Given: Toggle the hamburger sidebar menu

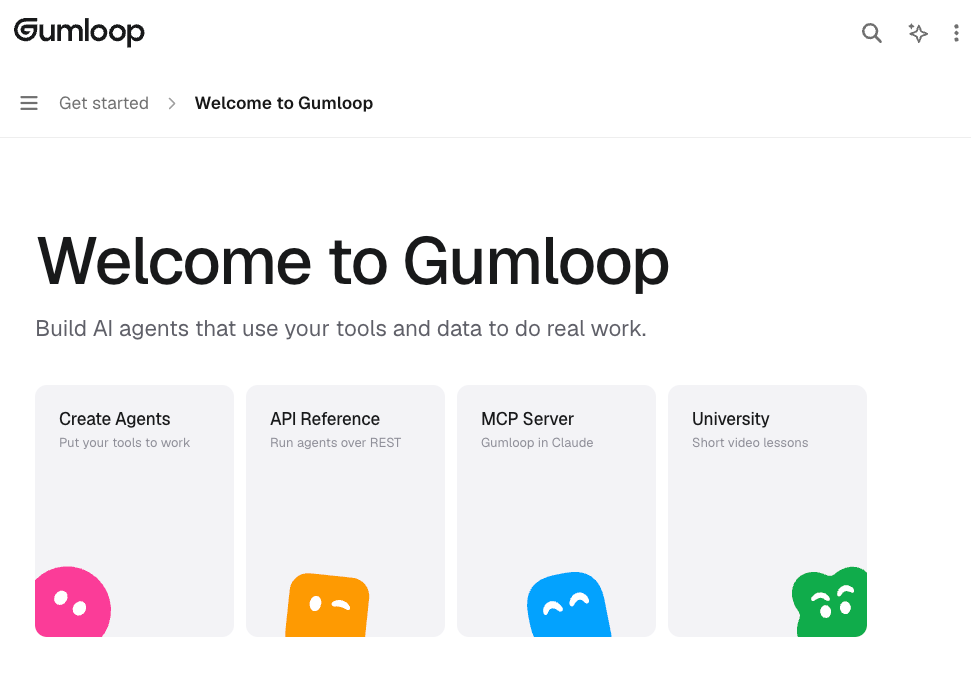Looking at the screenshot, I should coord(29,103).
